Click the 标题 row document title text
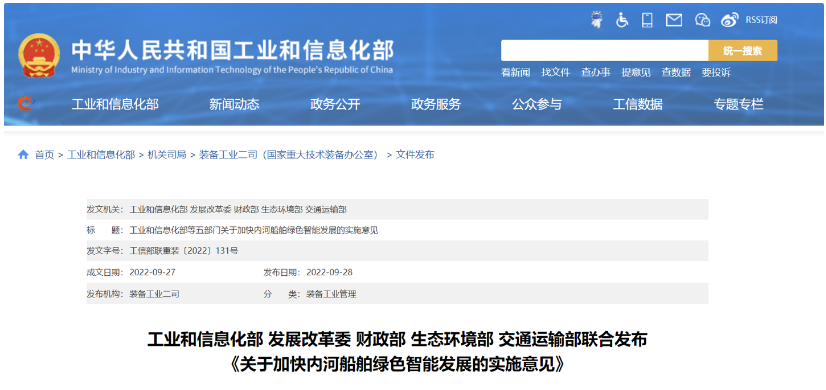The width and height of the screenshot is (826, 390). pyautogui.click(x=254, y=230)
